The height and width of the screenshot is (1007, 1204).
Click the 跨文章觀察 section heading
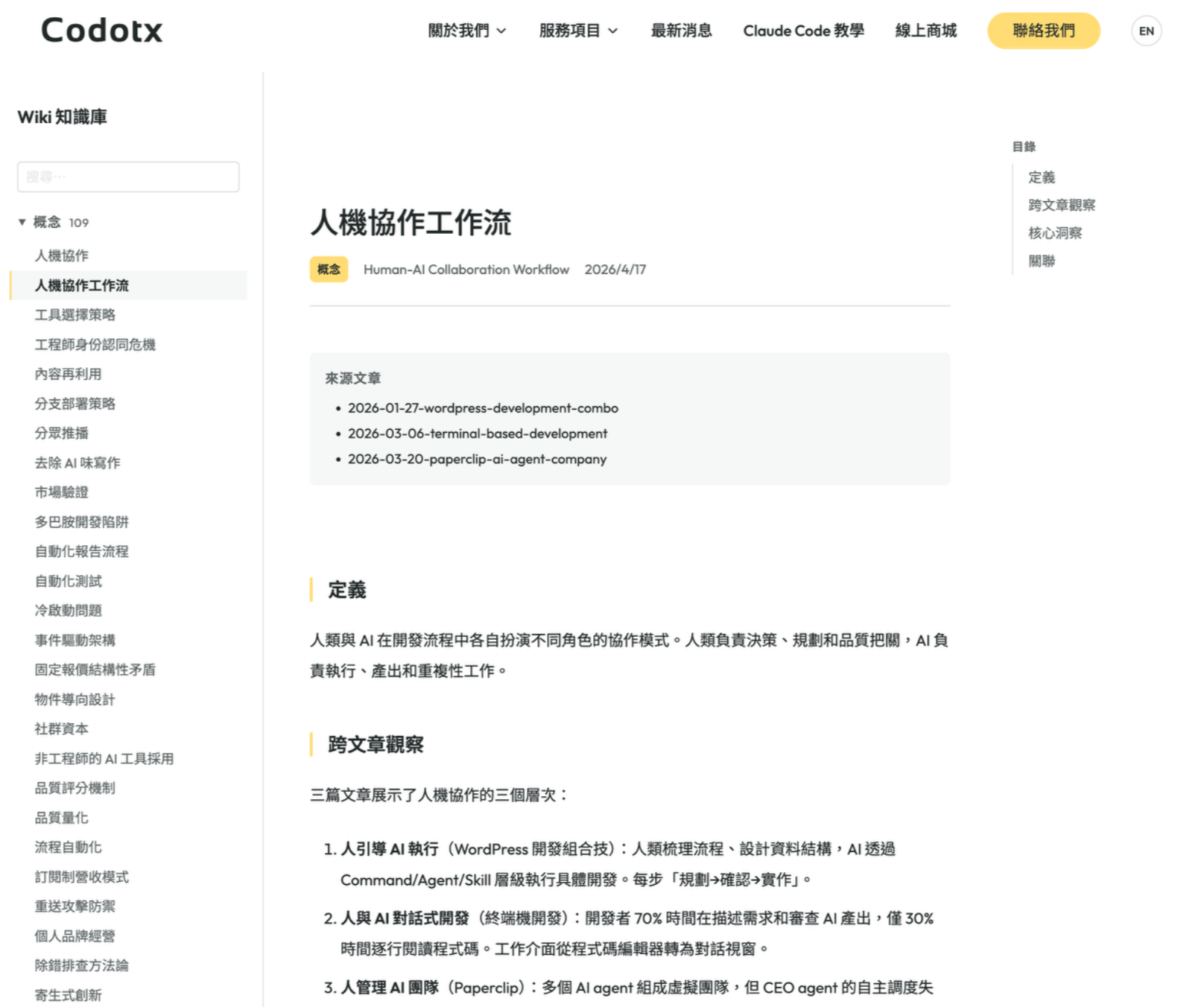click(376, 744)
